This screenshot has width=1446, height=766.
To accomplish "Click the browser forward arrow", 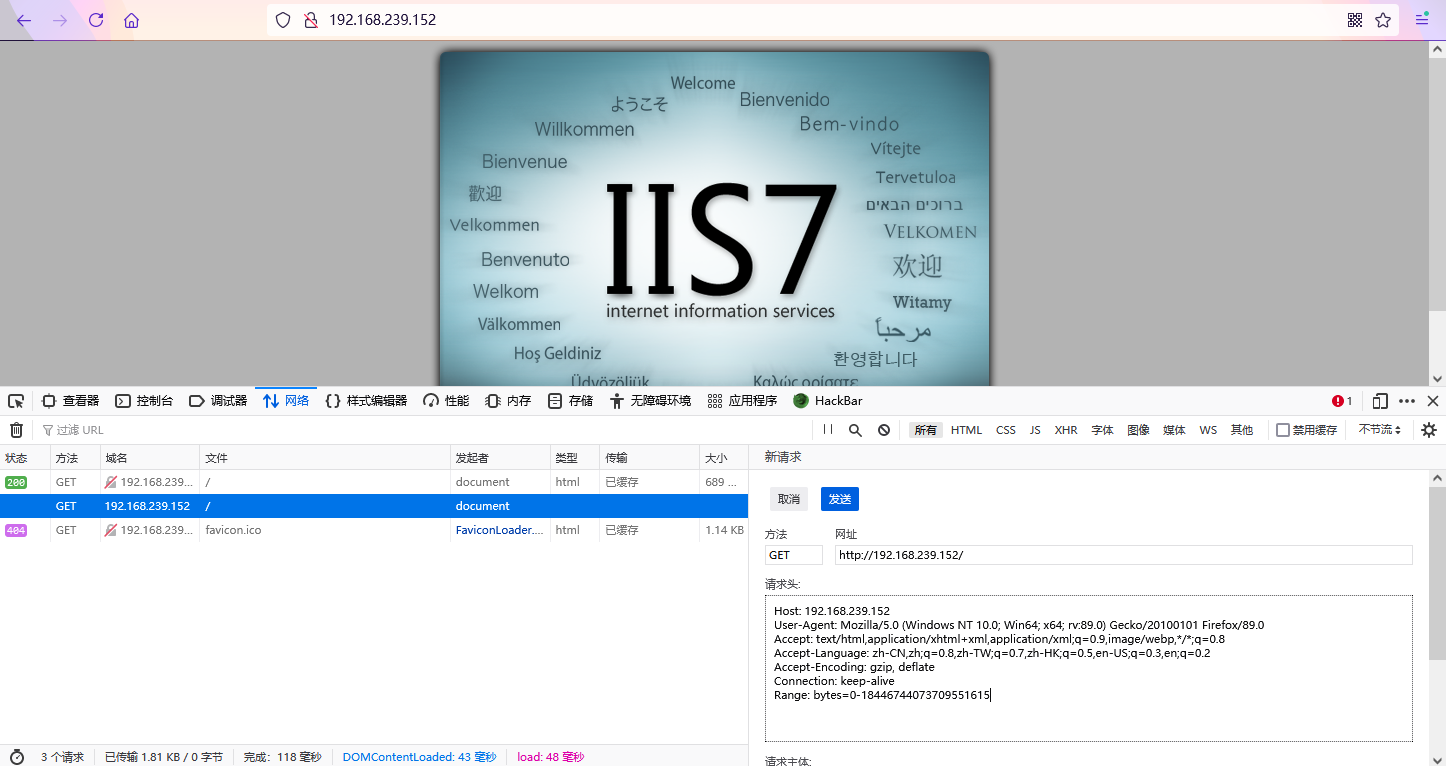I will (60, 20).
